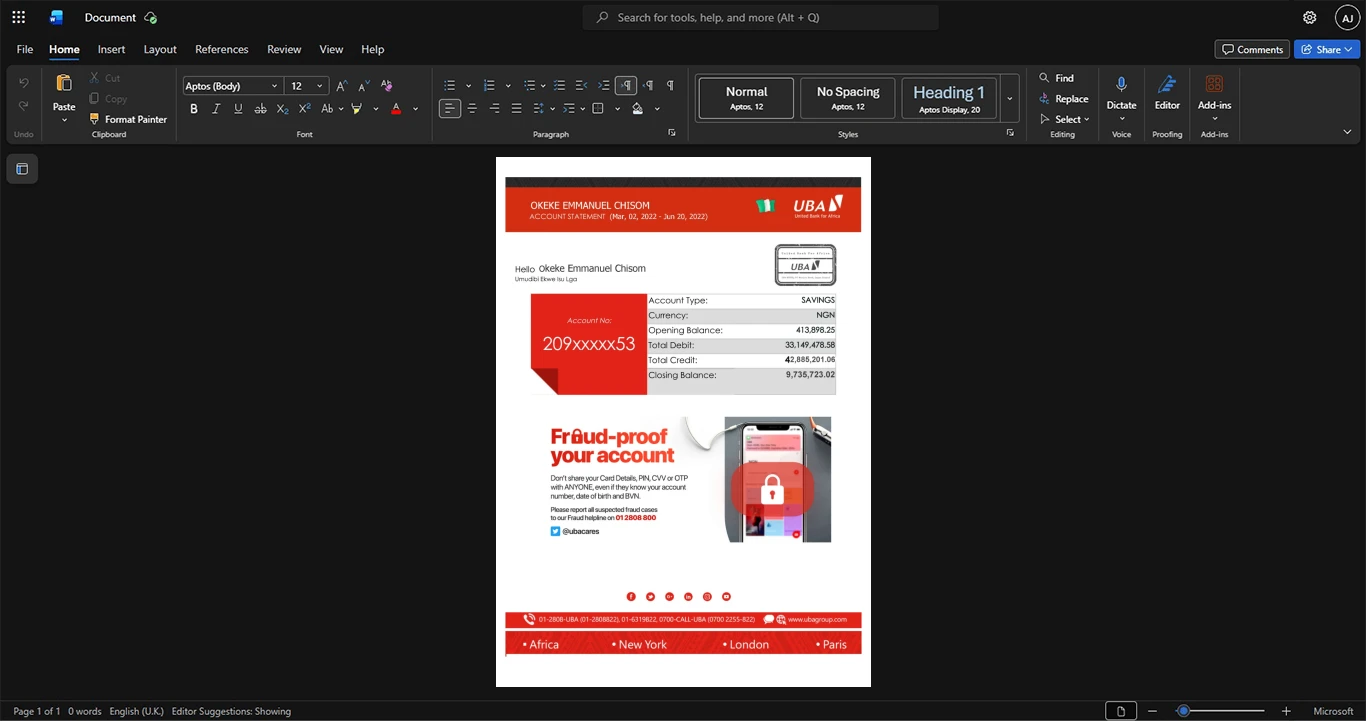Justify the paragraph text
This screenshot has width=1366, height=721.
coord(516,109)
